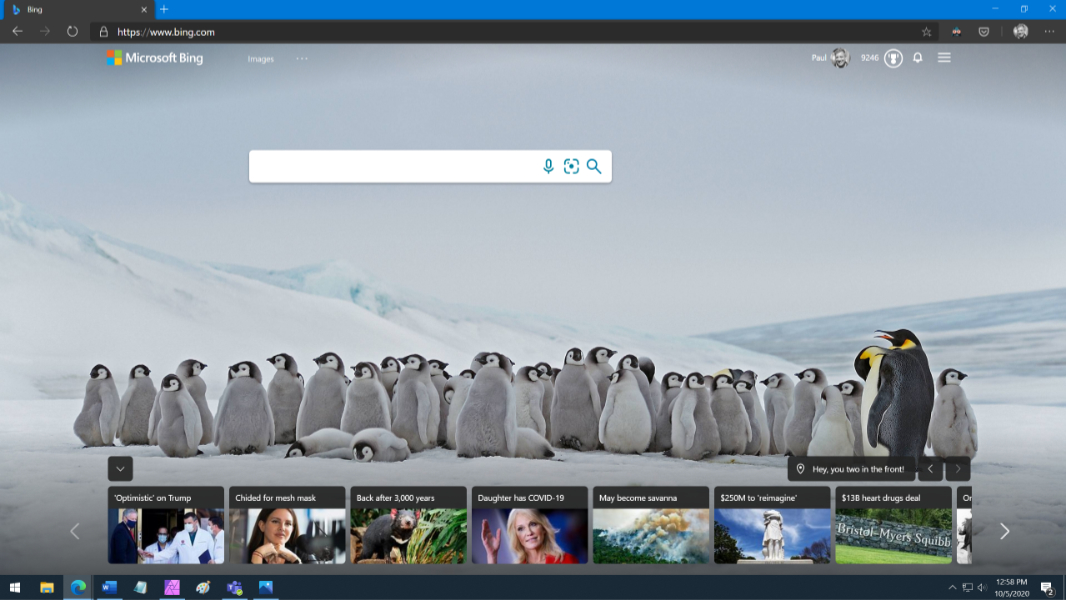
Task: Open Photos app from taskbar
Action: (266, 588)
